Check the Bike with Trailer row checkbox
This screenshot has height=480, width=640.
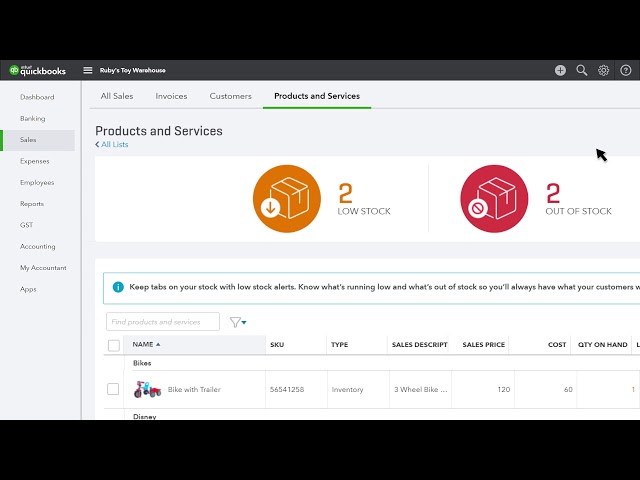[x=113, y=389]
